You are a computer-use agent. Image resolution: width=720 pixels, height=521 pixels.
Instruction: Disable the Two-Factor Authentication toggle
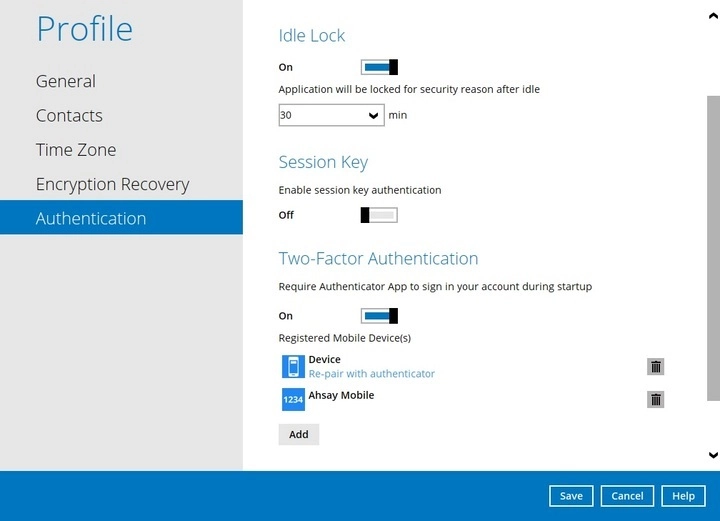click(x=379, y=316)
